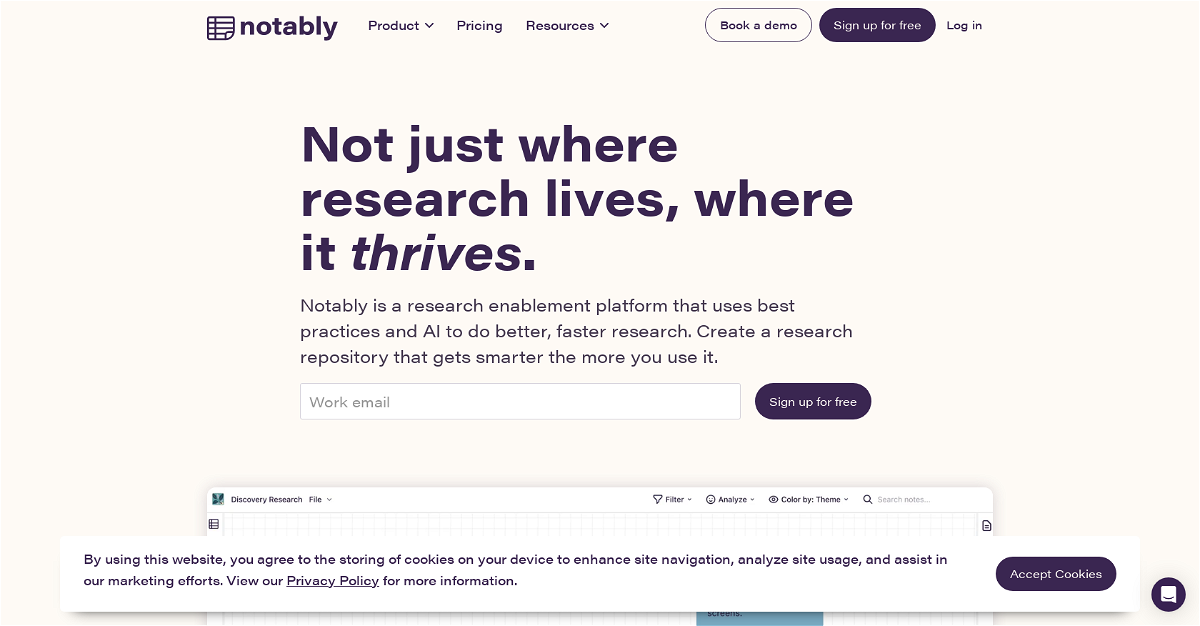
Task: Click the Filter funnel icon
Action: tap(657, 499)
